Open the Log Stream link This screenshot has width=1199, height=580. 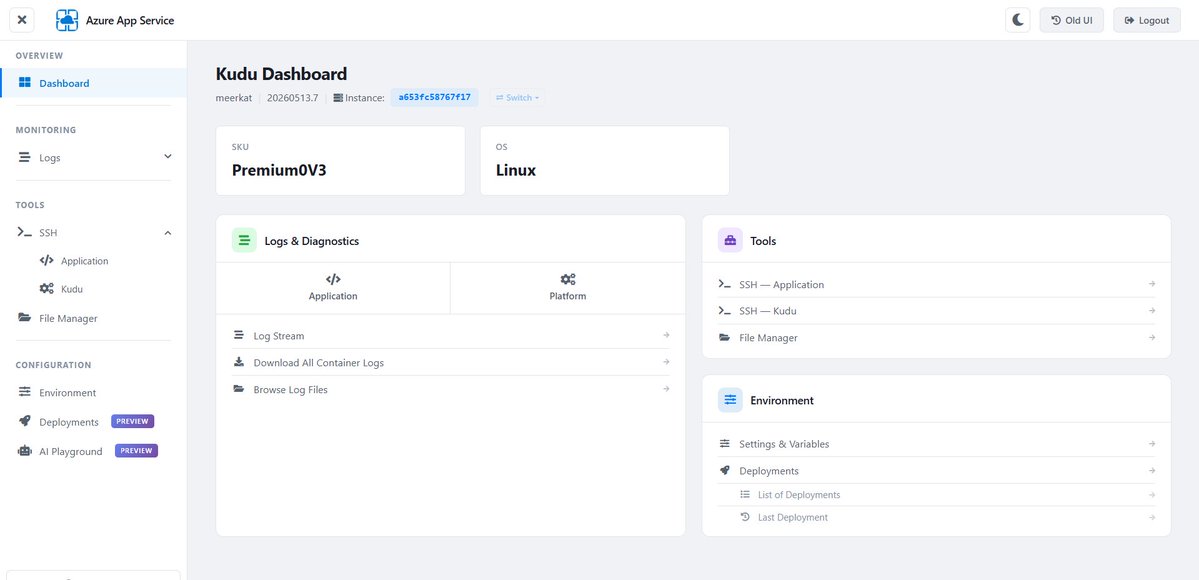click(451, 335)
